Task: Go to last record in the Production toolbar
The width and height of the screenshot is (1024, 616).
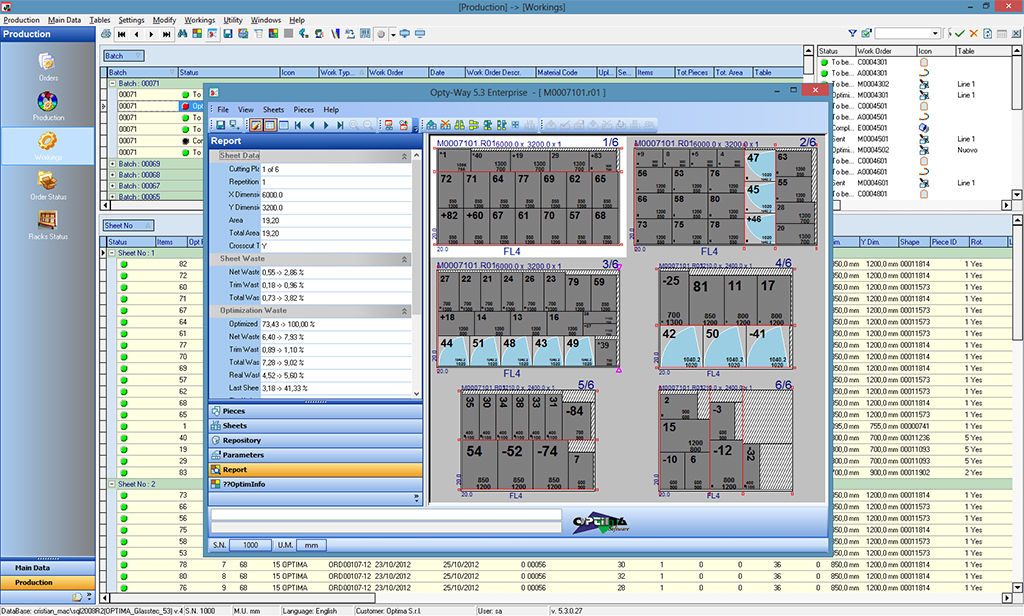Action: point(167,34)
